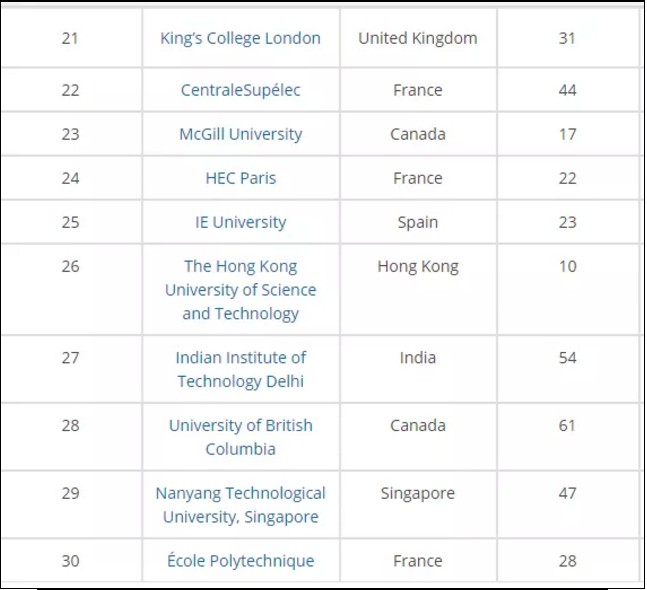
Task: Visit the IE University link
Action: coord(240,222)
